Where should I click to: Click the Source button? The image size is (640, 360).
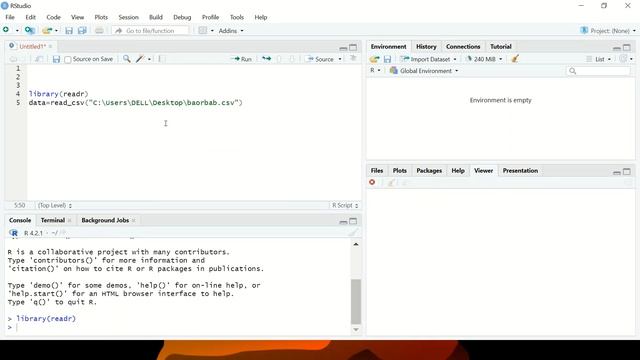click(321, 59)
